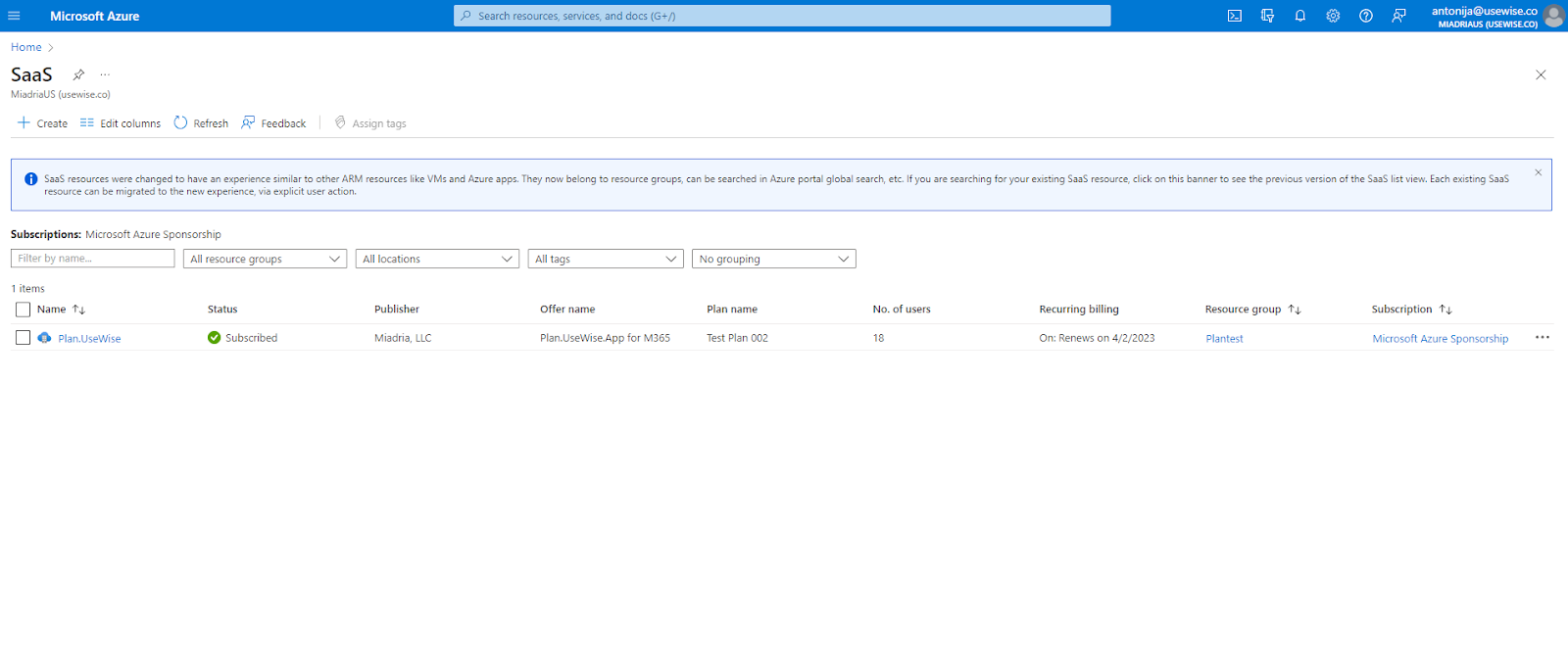Refresh the SaaS list
1568x670 pixels.
pos(201,123)
